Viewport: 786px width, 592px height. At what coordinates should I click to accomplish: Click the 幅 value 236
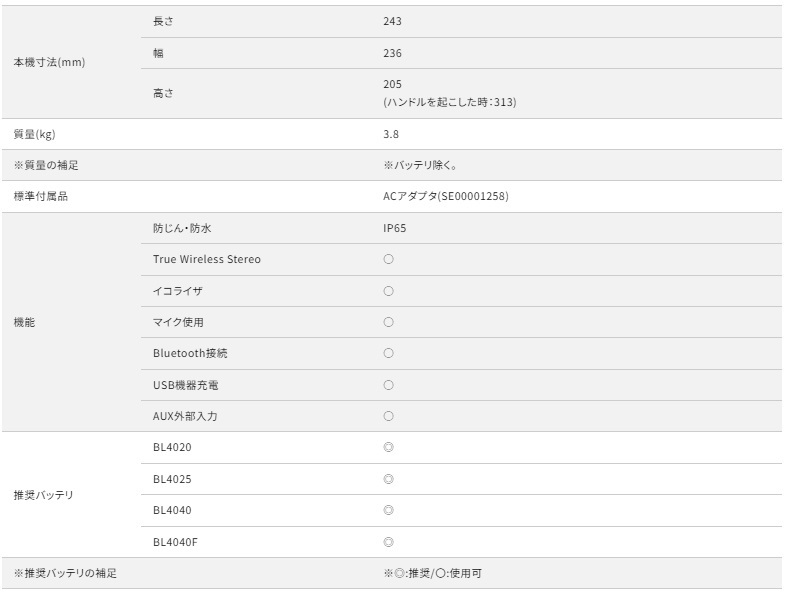click(392, 53)
